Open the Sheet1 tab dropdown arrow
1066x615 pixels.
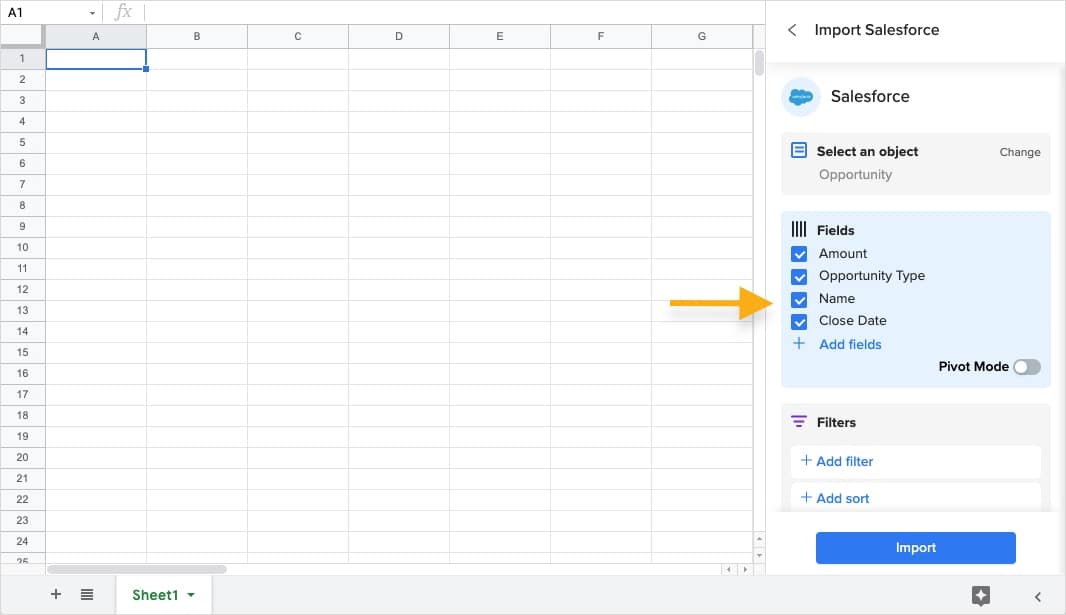[191, 595]
